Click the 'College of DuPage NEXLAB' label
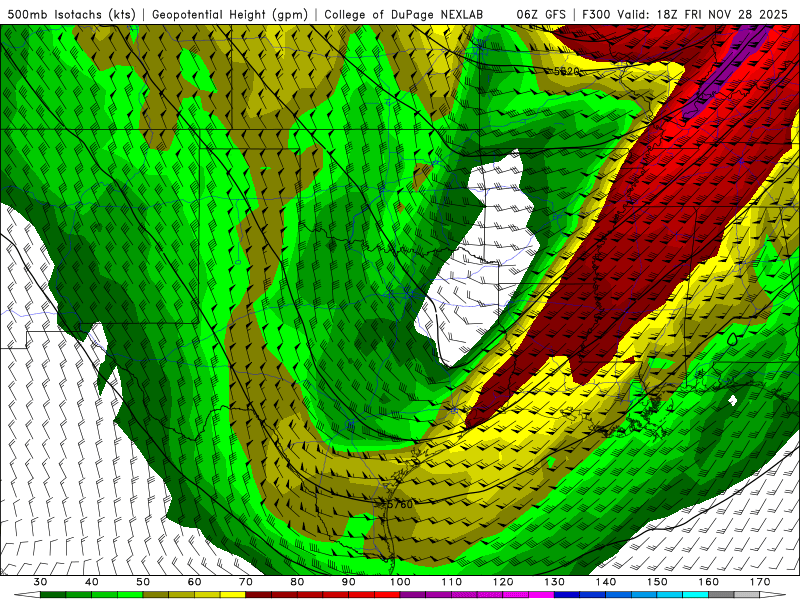 click(404, 14)
